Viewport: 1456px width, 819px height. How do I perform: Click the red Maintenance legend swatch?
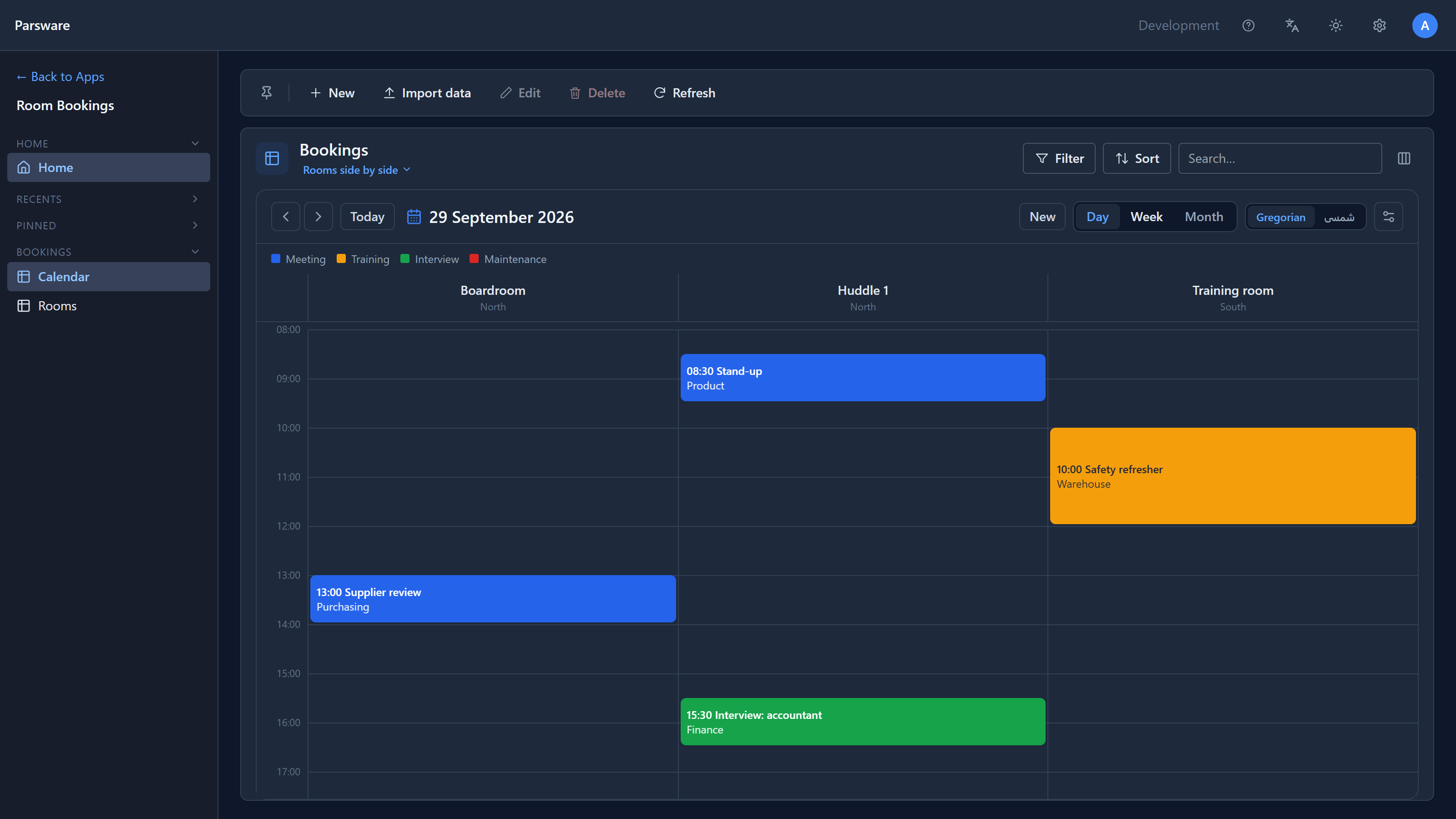(474, 259)
